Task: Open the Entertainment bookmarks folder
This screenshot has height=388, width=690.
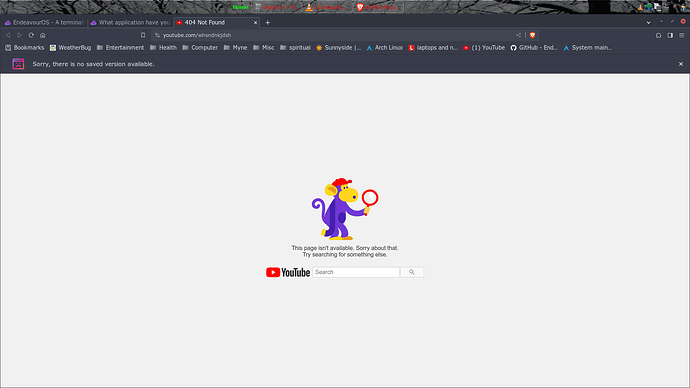Action: 121,48
